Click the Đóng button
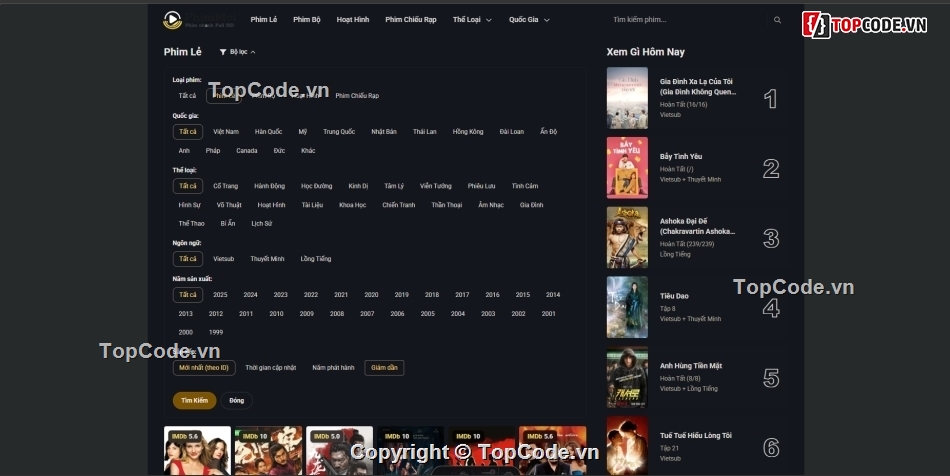The image size is (950, 476). (237, 400)
